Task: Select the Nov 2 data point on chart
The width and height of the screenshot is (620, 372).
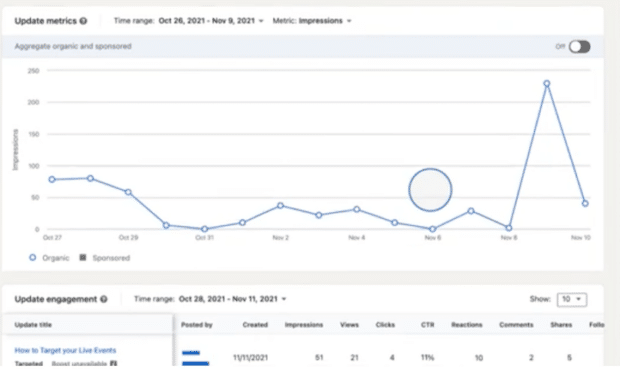Action: point(280,206)
